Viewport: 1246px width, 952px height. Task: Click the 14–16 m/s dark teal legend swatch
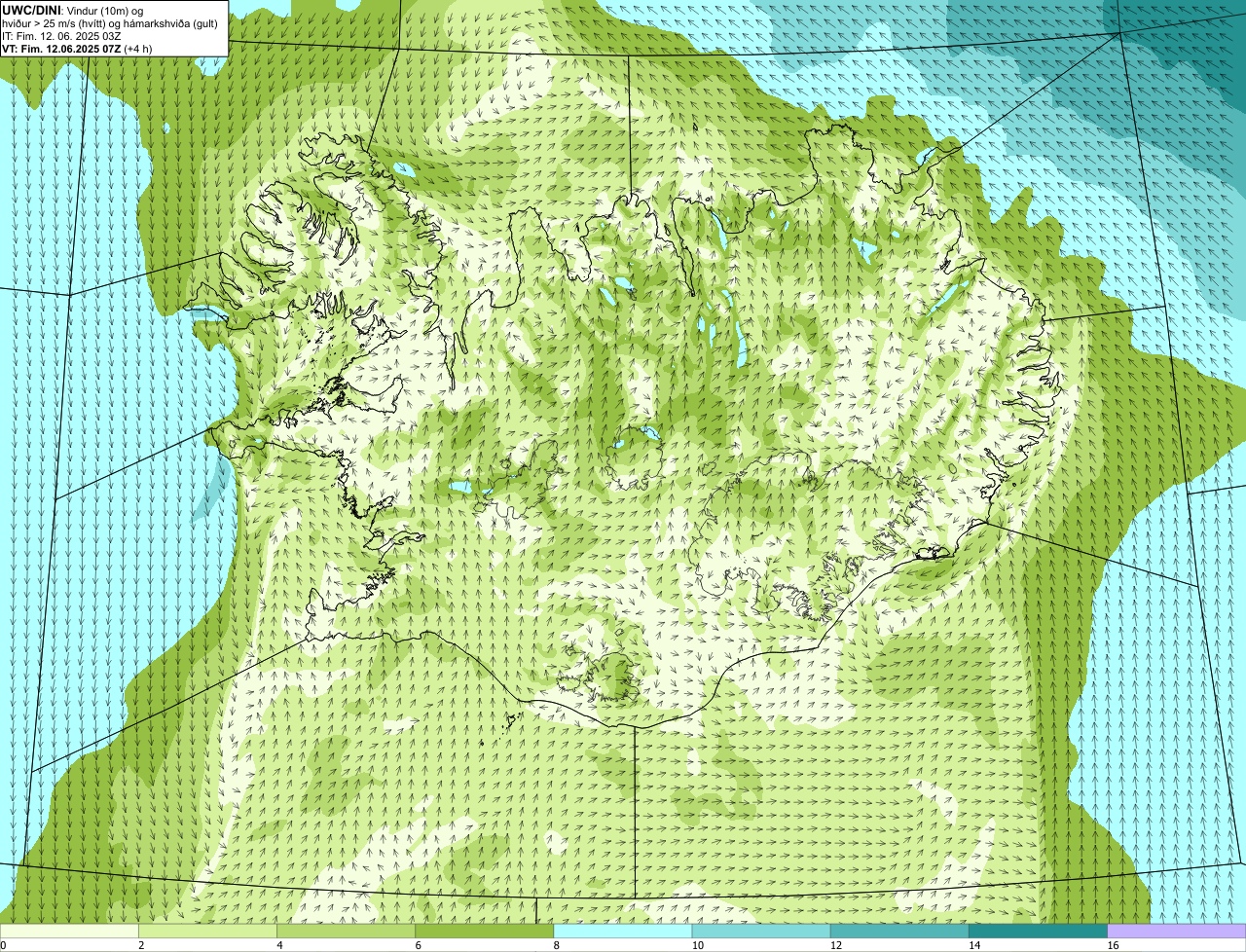pyautogui.click(x=1039, y=932)
